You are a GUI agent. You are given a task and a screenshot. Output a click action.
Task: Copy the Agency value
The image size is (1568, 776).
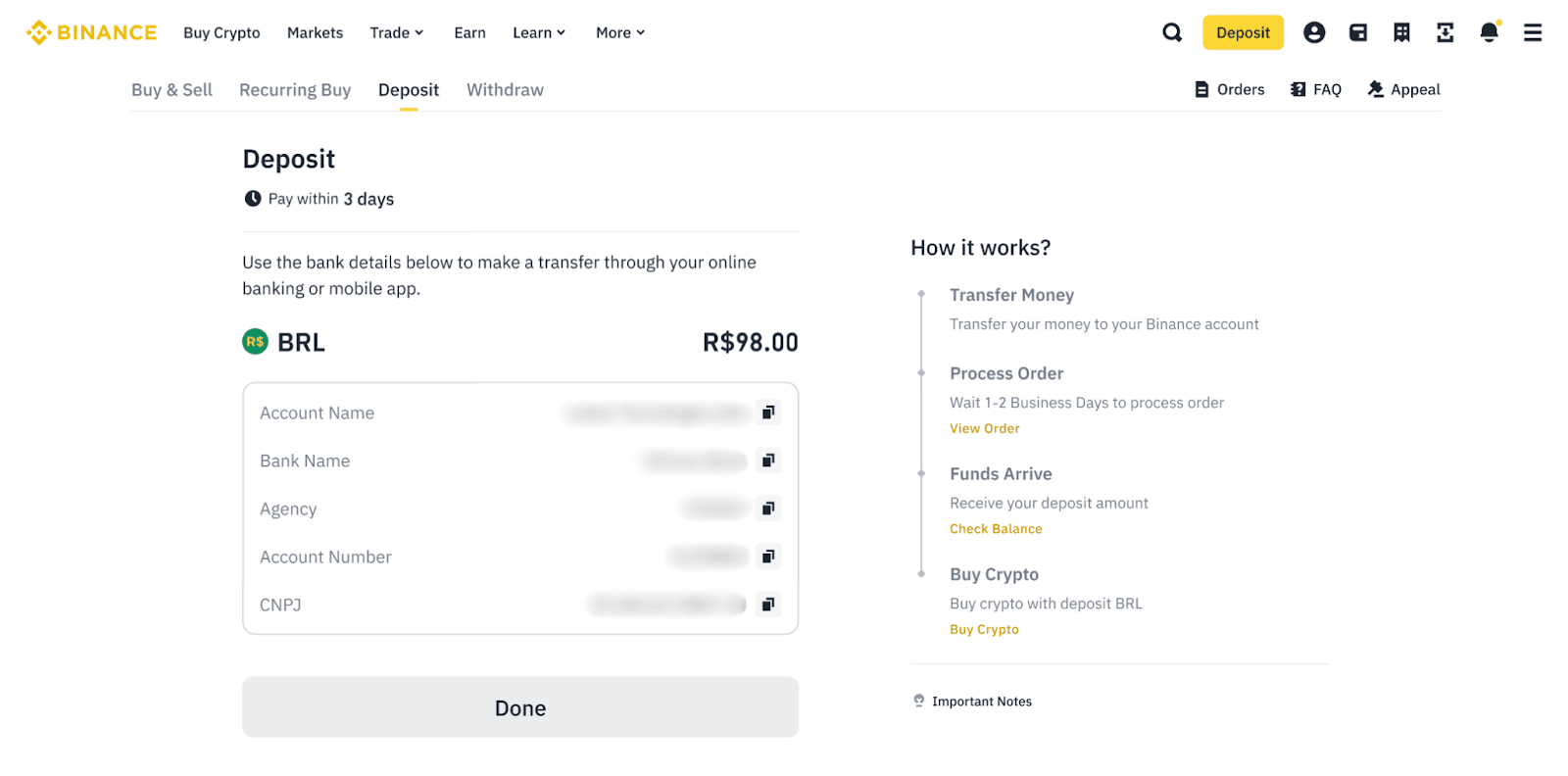(768, 509)
